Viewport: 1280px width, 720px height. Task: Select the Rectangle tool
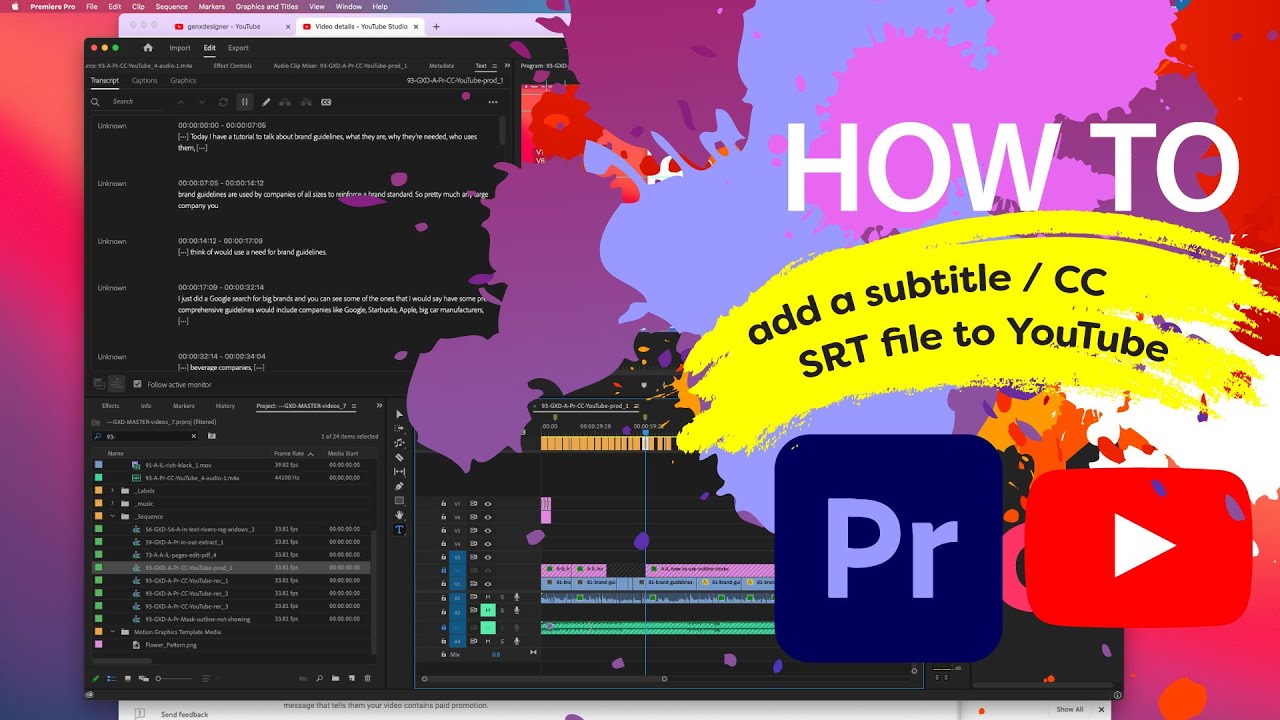(399, 500)
